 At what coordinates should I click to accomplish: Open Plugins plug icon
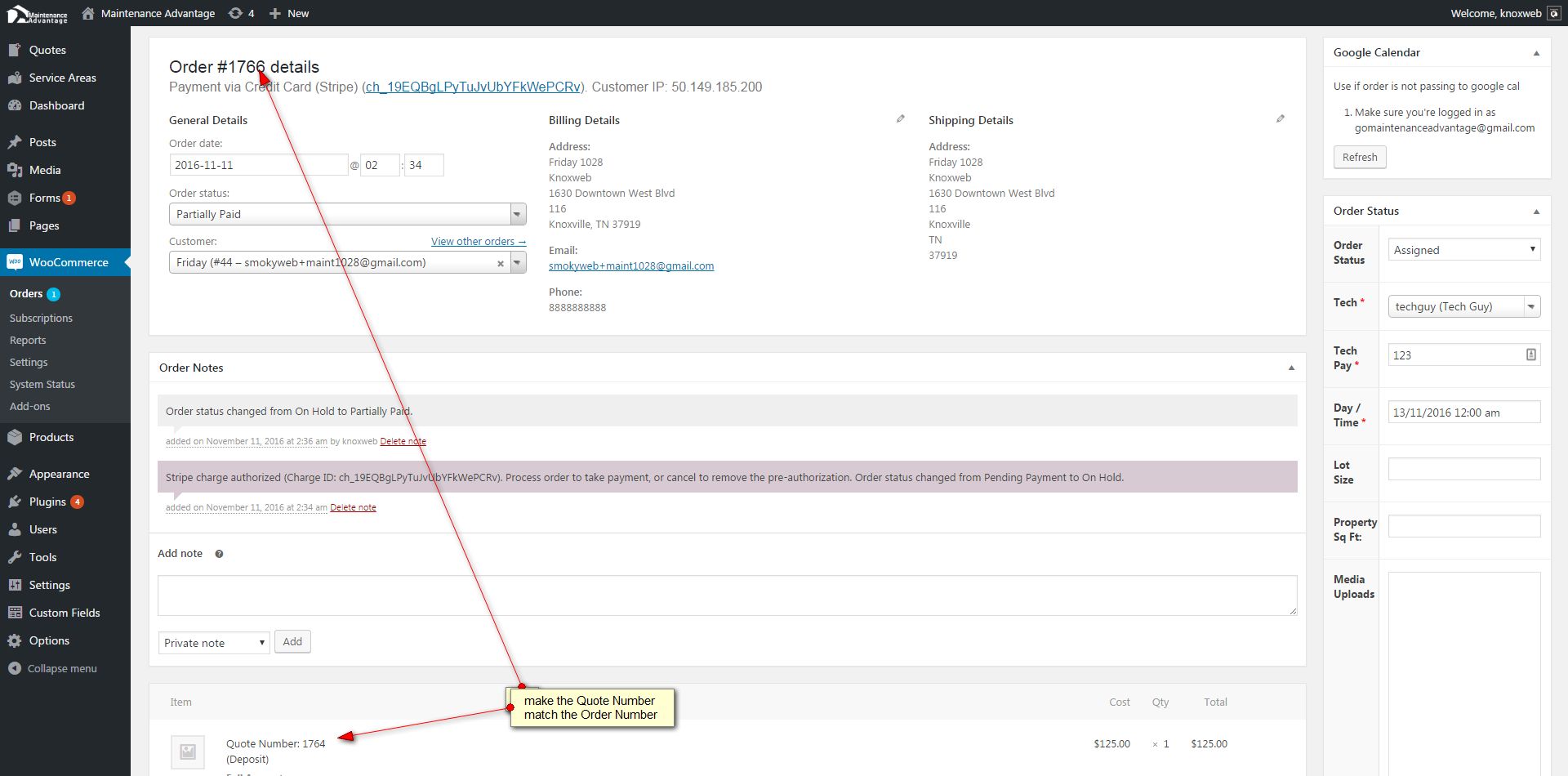click(x=14, y=502)
